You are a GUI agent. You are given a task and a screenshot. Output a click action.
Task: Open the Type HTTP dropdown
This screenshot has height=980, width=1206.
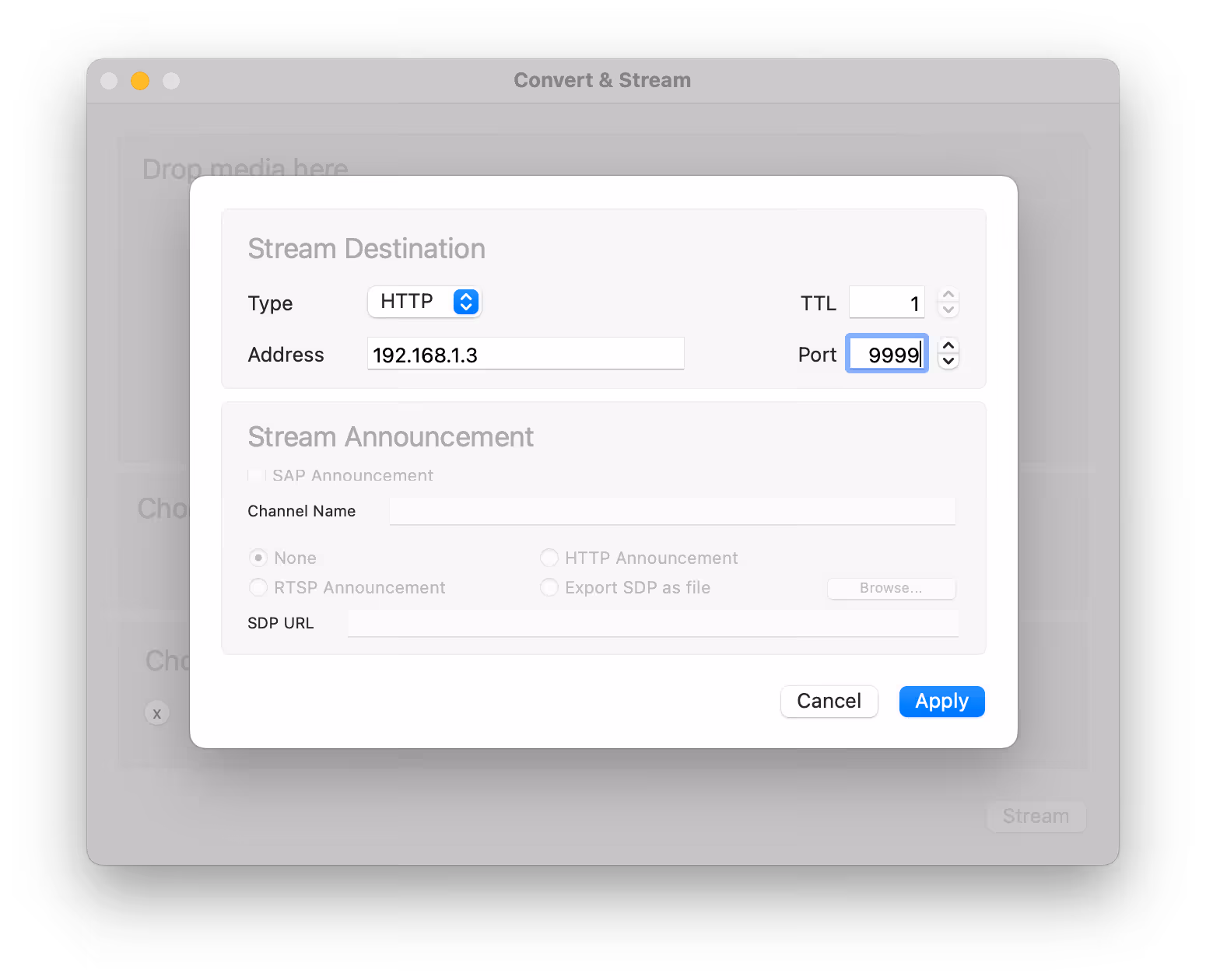(x=425, y=302)
